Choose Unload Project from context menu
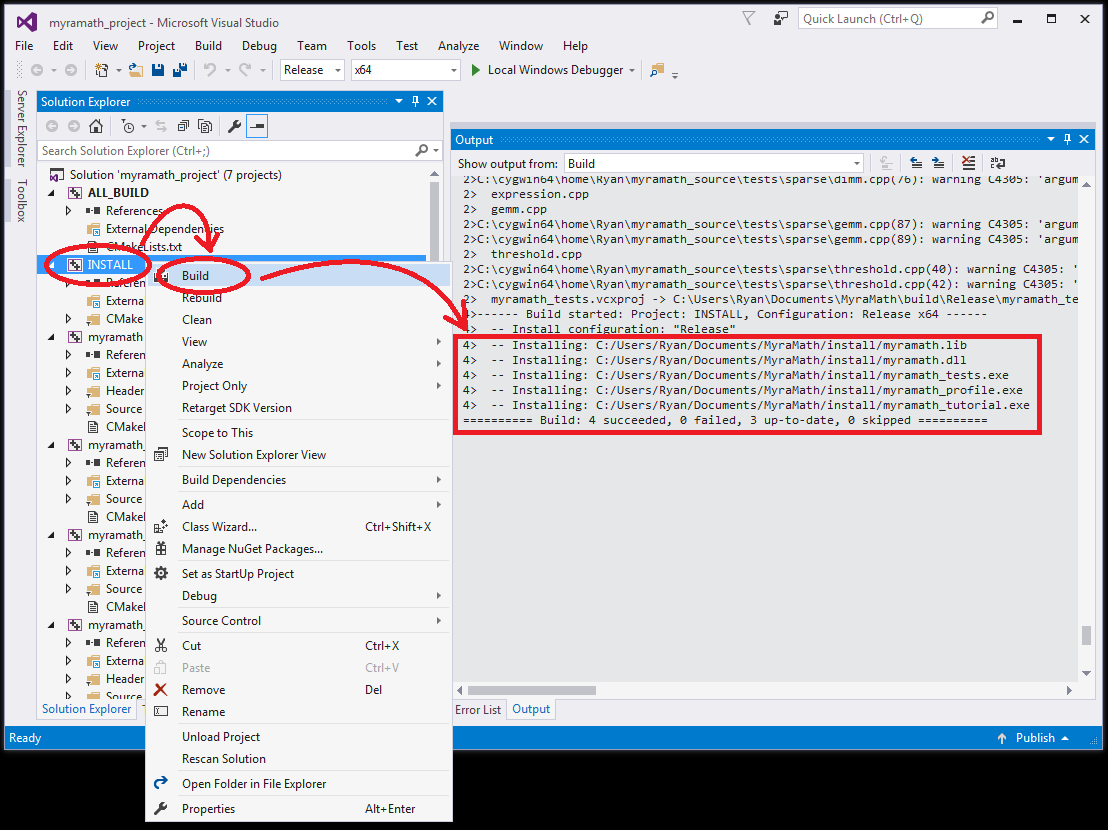 tap(300, 737)
